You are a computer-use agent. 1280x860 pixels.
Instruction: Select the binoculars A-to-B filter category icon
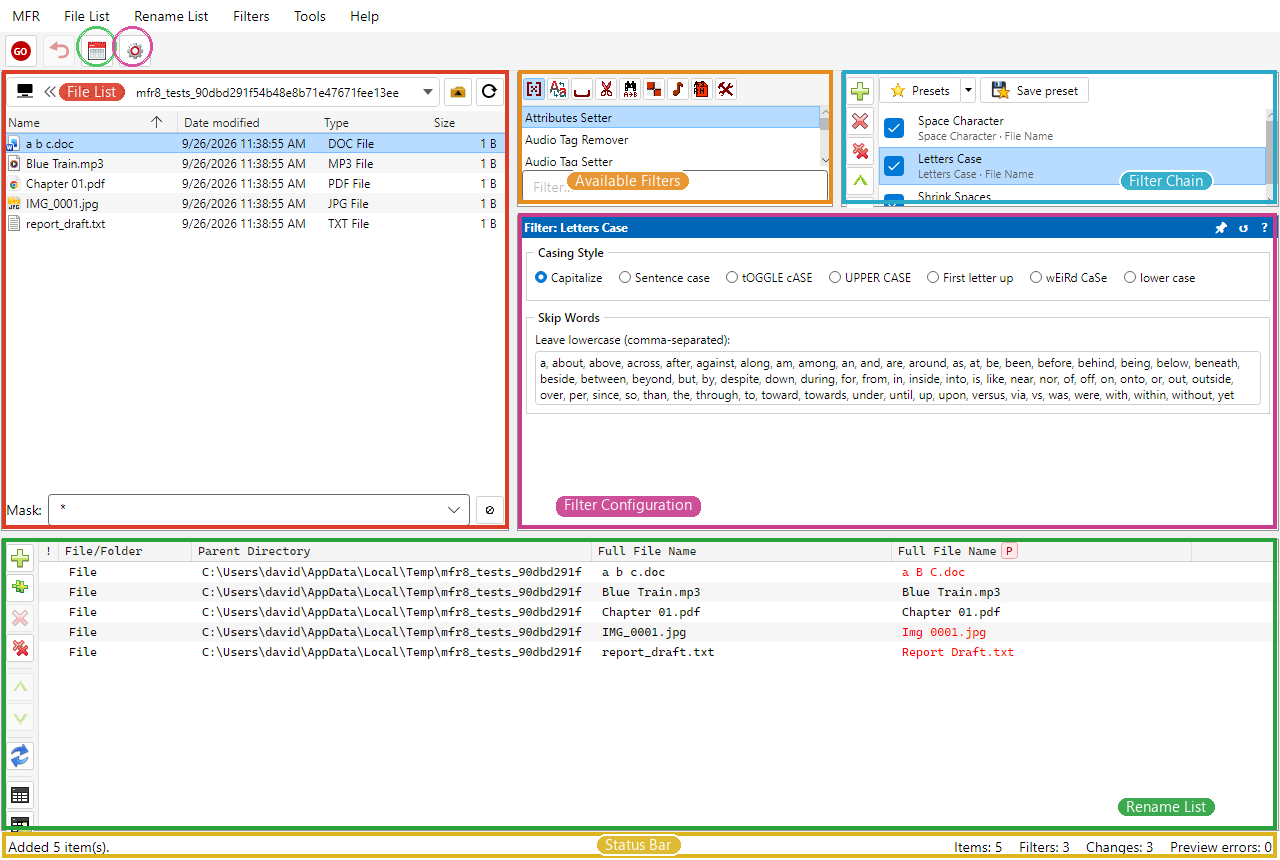click(630, 89)
